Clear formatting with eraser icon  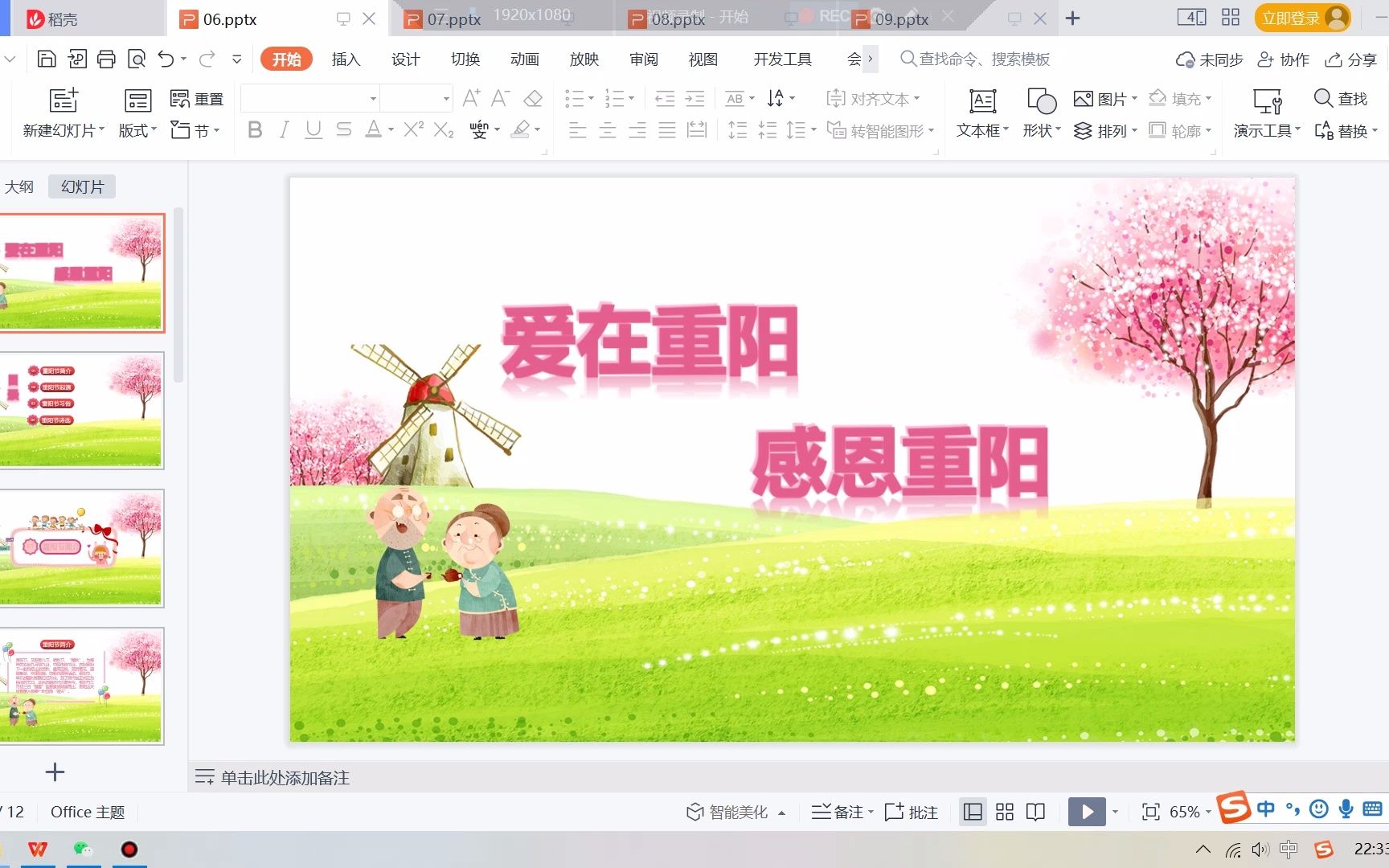[532, 98]
